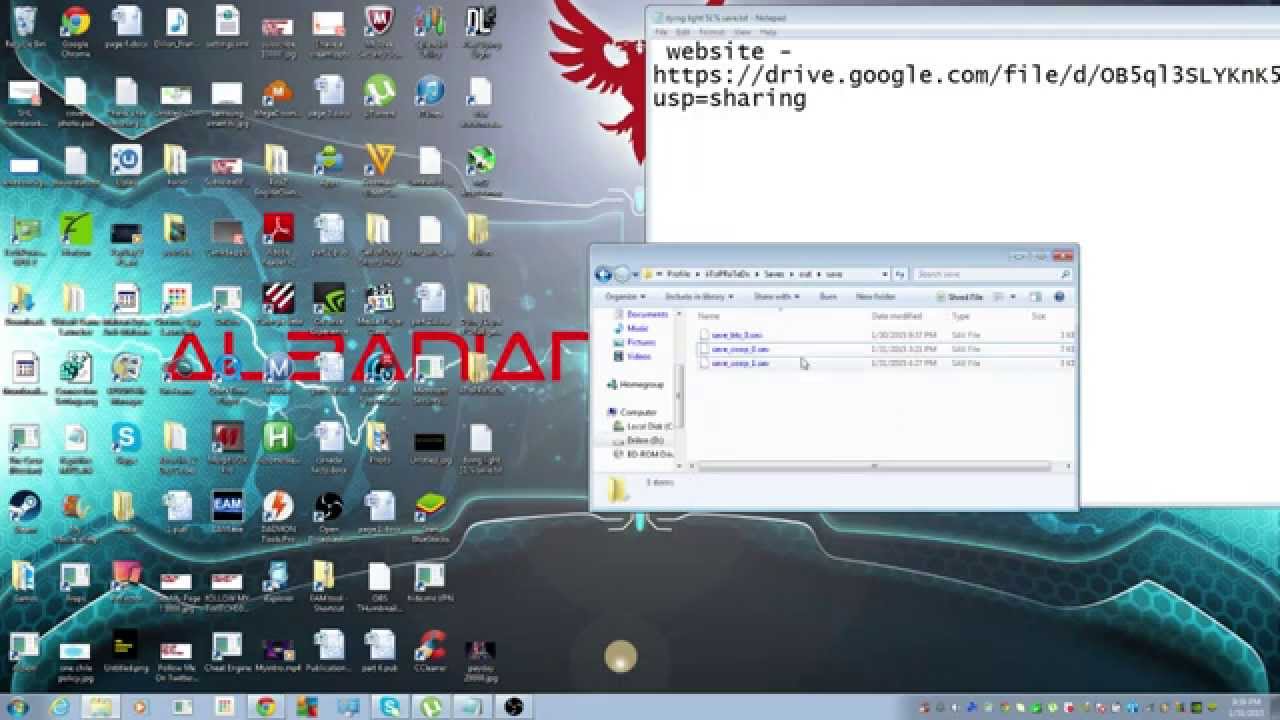
Task: Switch to Skype on the taskbar
Action: coord(390,707)
